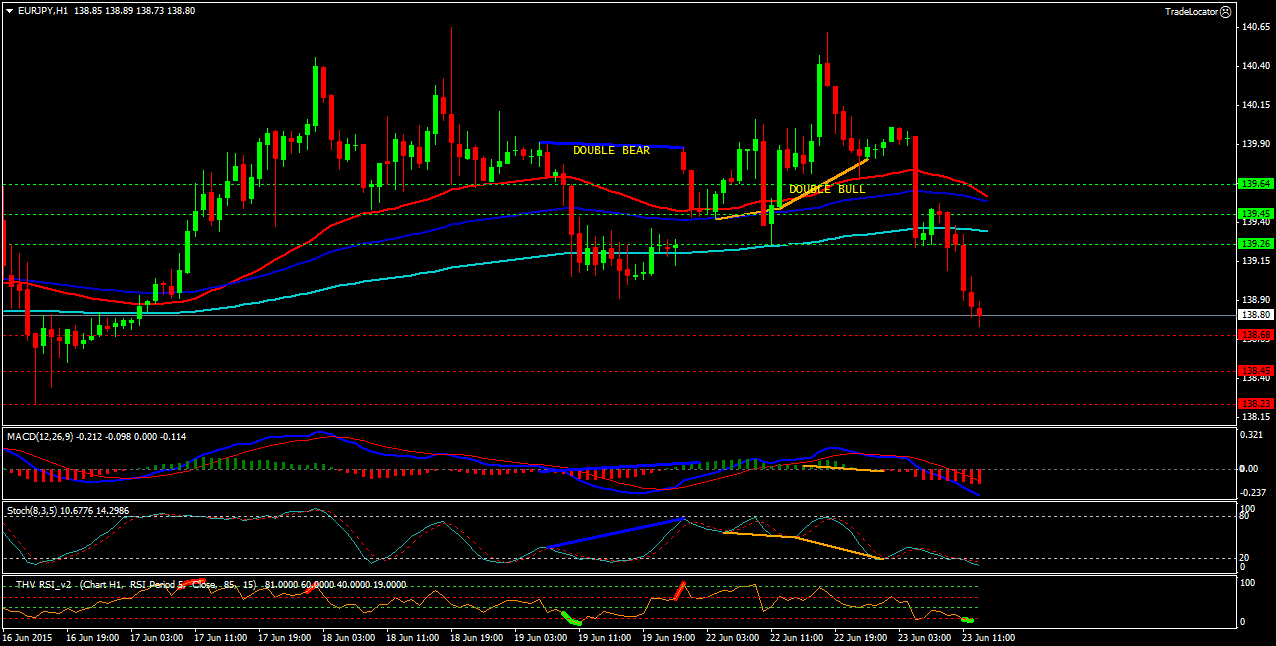The height and width of the screenshot is (646, 1276).
Task: Select the blue line above DOUBLE BEAR
Action: (x=612, y=145)
